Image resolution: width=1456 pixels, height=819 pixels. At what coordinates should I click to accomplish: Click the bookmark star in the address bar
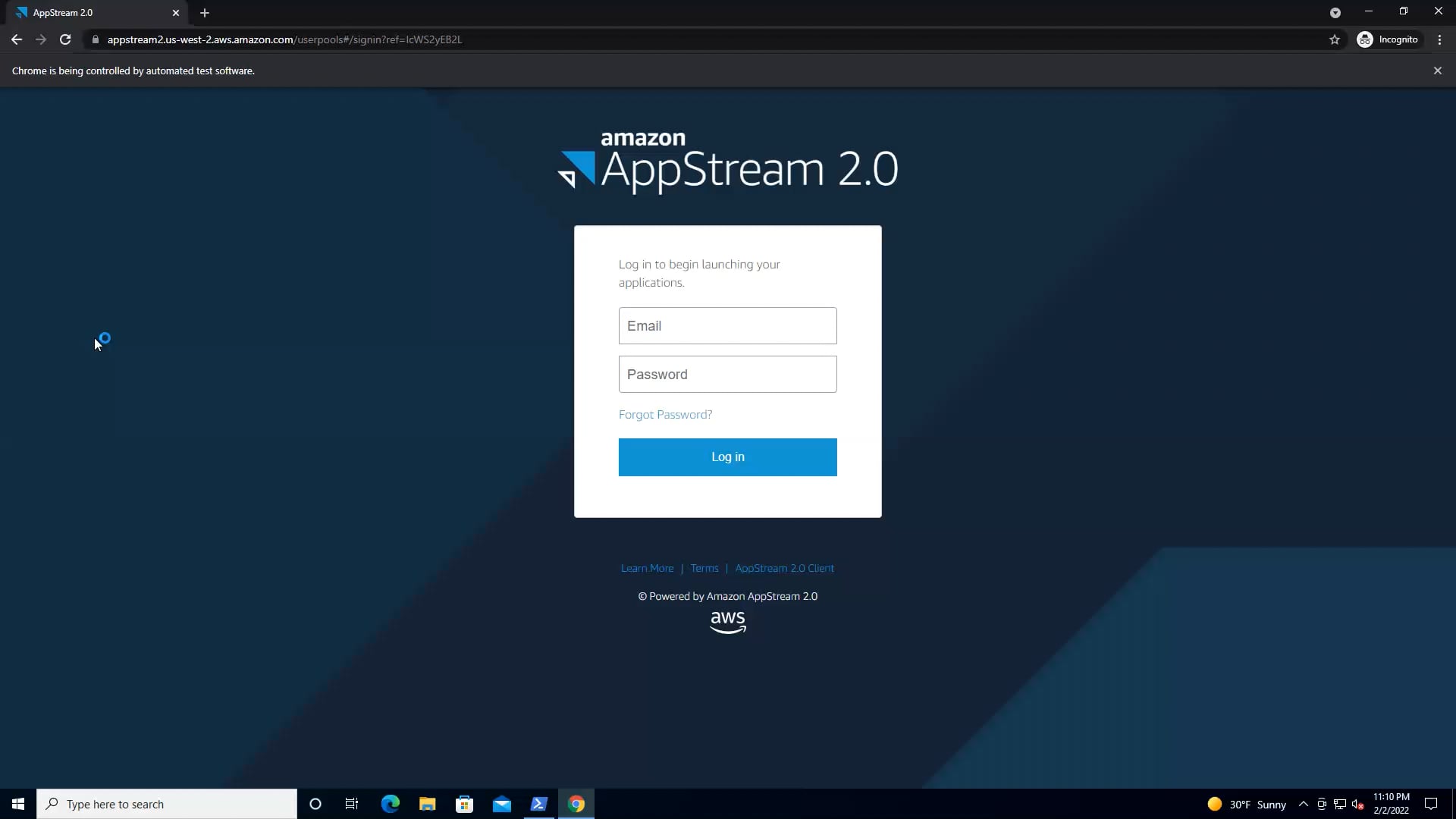1335,39
